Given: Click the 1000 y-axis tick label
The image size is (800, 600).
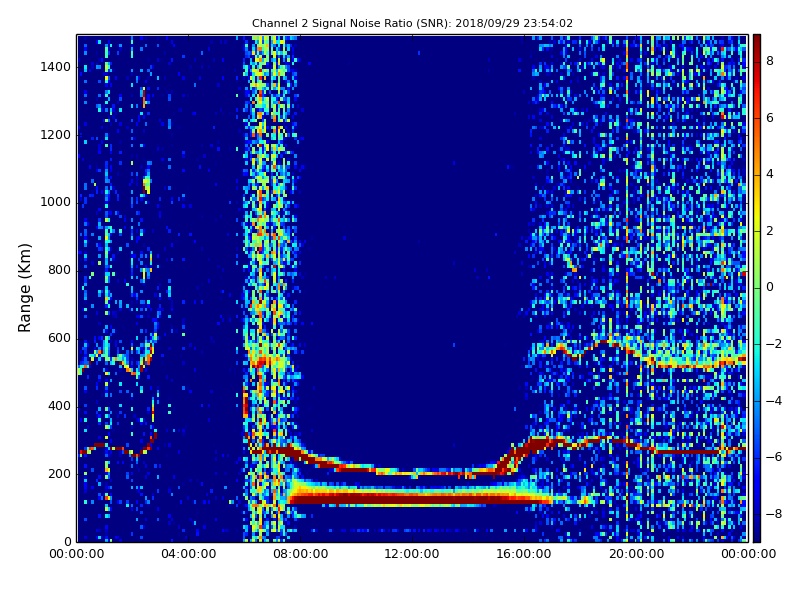Looking at the screenshot, I should point(56,202).
